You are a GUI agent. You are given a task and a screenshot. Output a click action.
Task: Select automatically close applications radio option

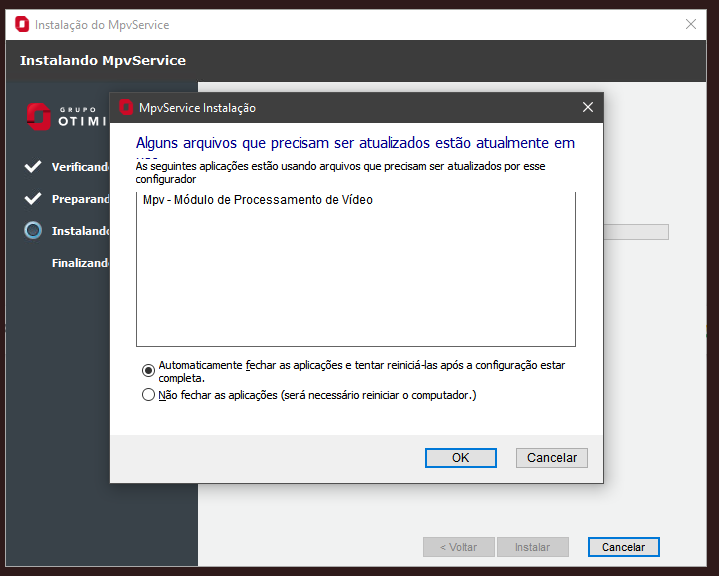[x=148, y=370]
